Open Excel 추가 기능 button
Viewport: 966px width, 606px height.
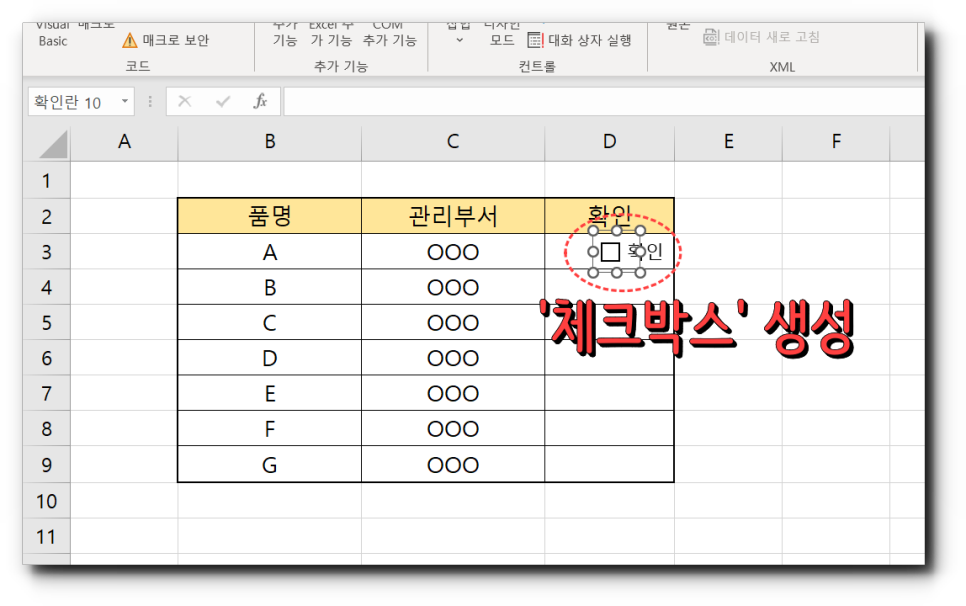331,34
